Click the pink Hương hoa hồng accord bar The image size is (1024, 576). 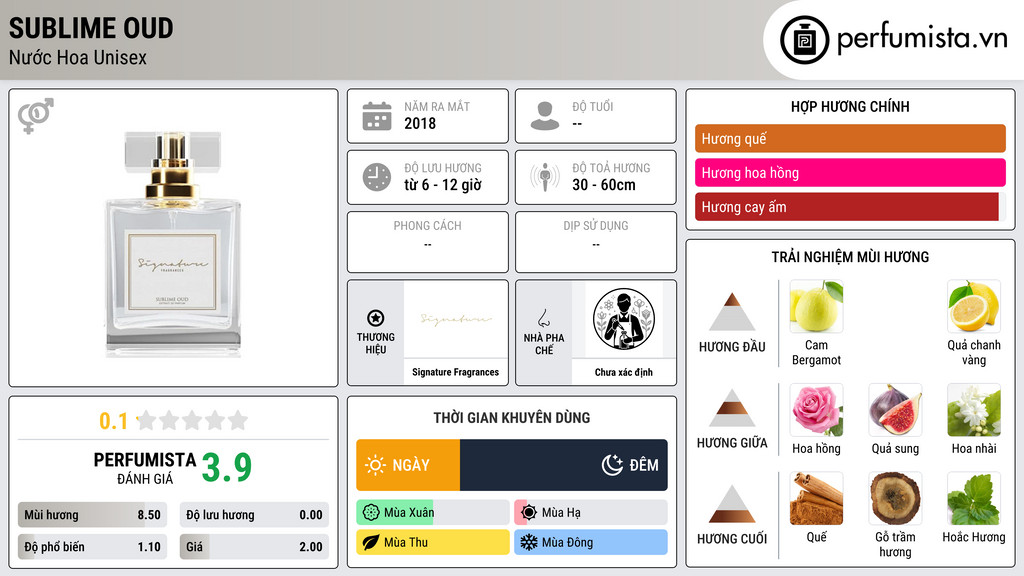coord(850,172)
